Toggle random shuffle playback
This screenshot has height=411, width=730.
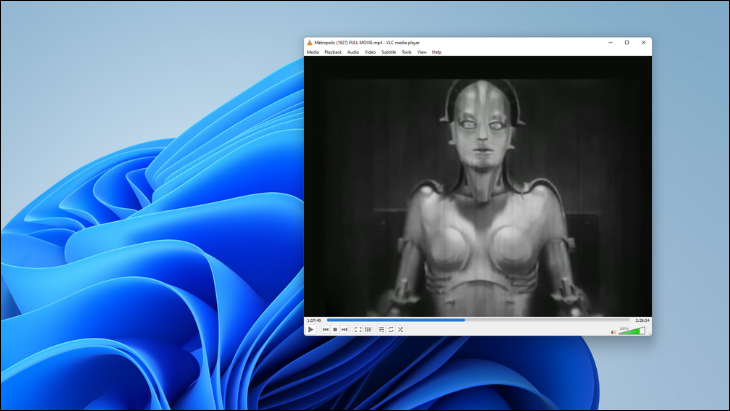400,330
